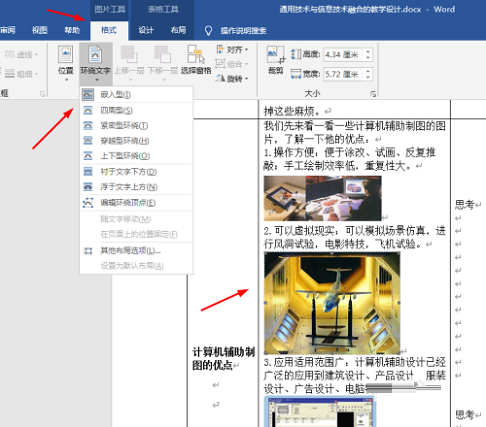Screen dimensions: 486x427
Task: Click the first 思考 text in right column
Action: (x=465, y=205)
